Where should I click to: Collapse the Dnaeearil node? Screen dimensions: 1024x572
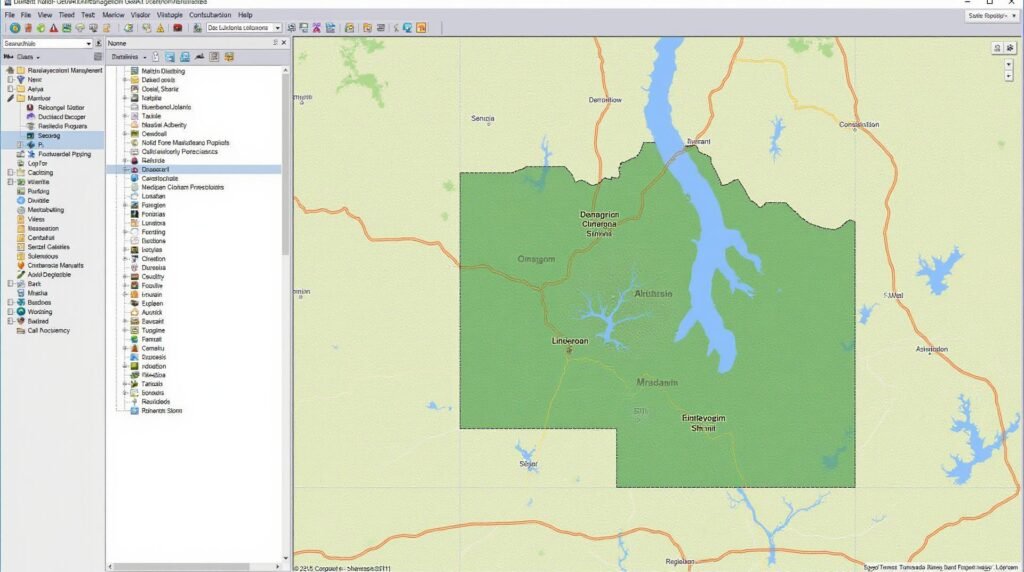[x=125, y=170]
